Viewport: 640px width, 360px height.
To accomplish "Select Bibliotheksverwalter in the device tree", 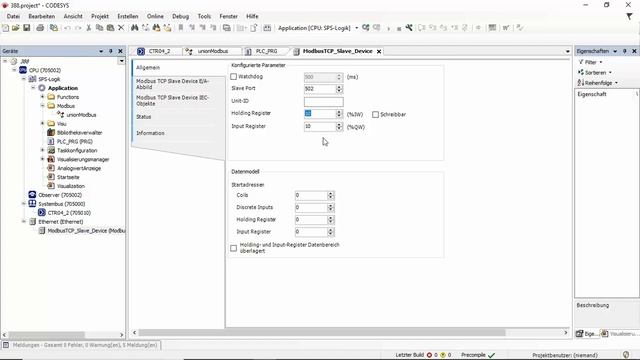I will [x=79, y=133].
